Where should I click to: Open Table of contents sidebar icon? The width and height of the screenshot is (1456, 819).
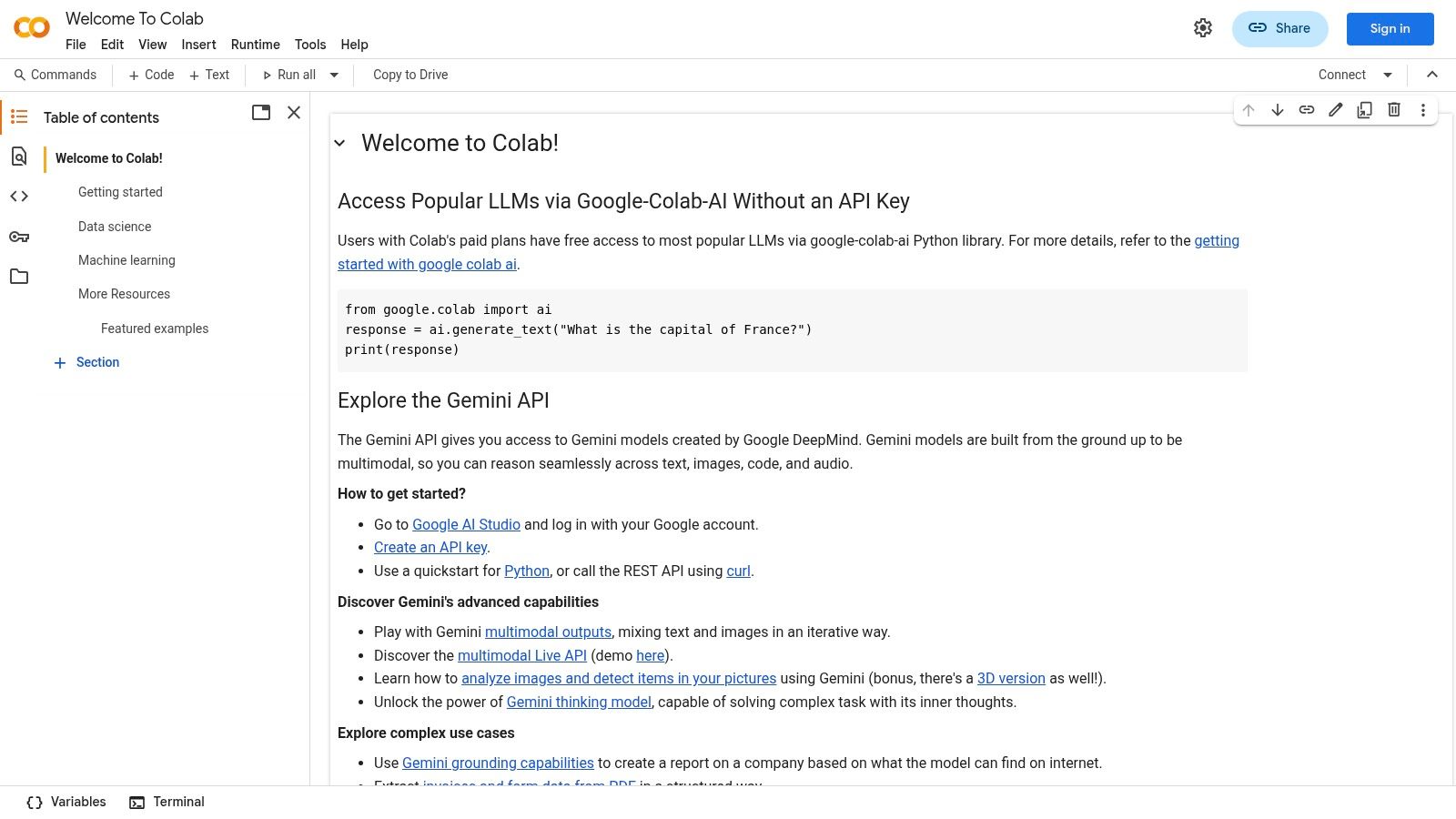pos(19,116)
